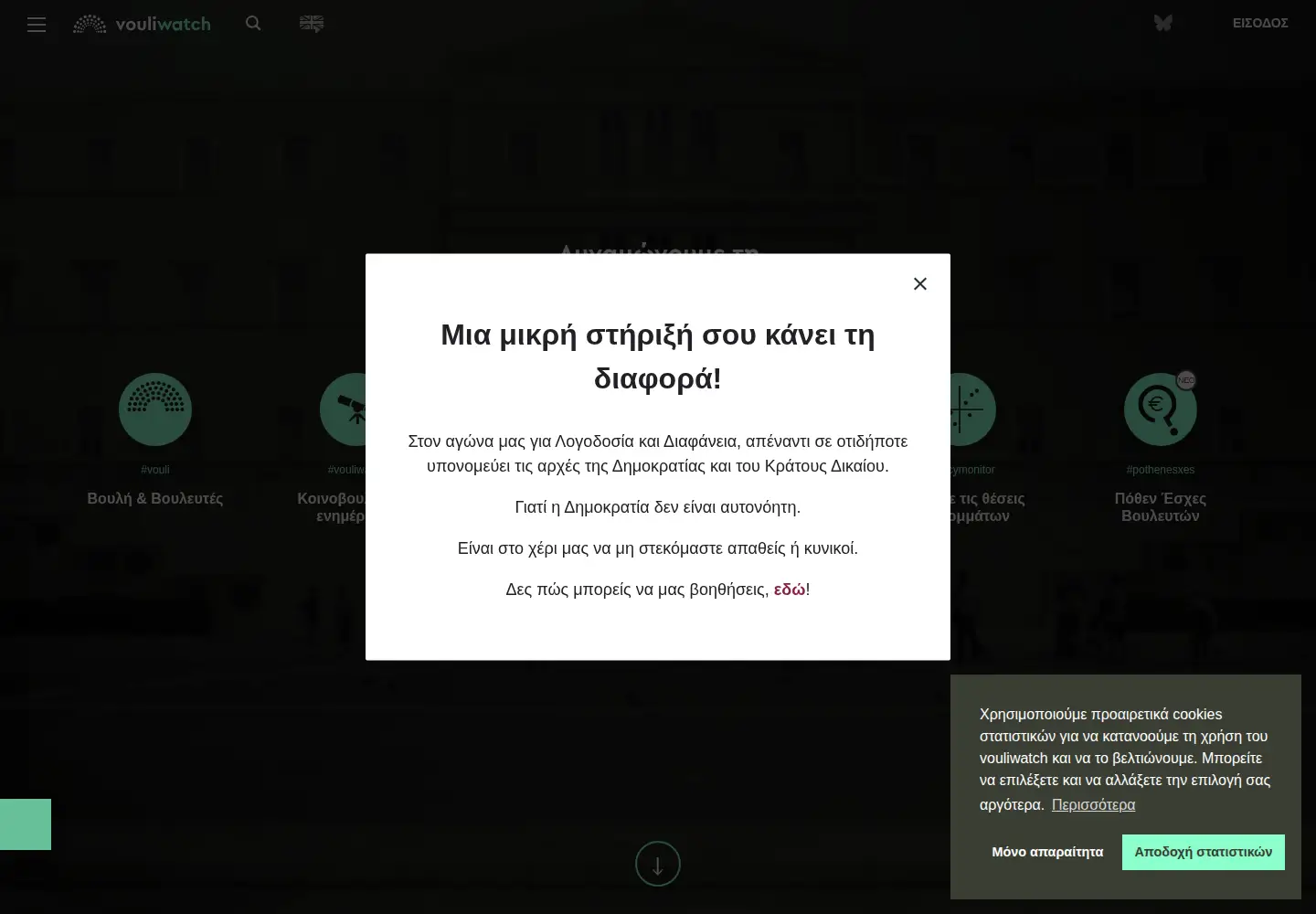Screen dimensions: 1316x914
Task: Click the green square widget at the left edge
Action: 26,824
